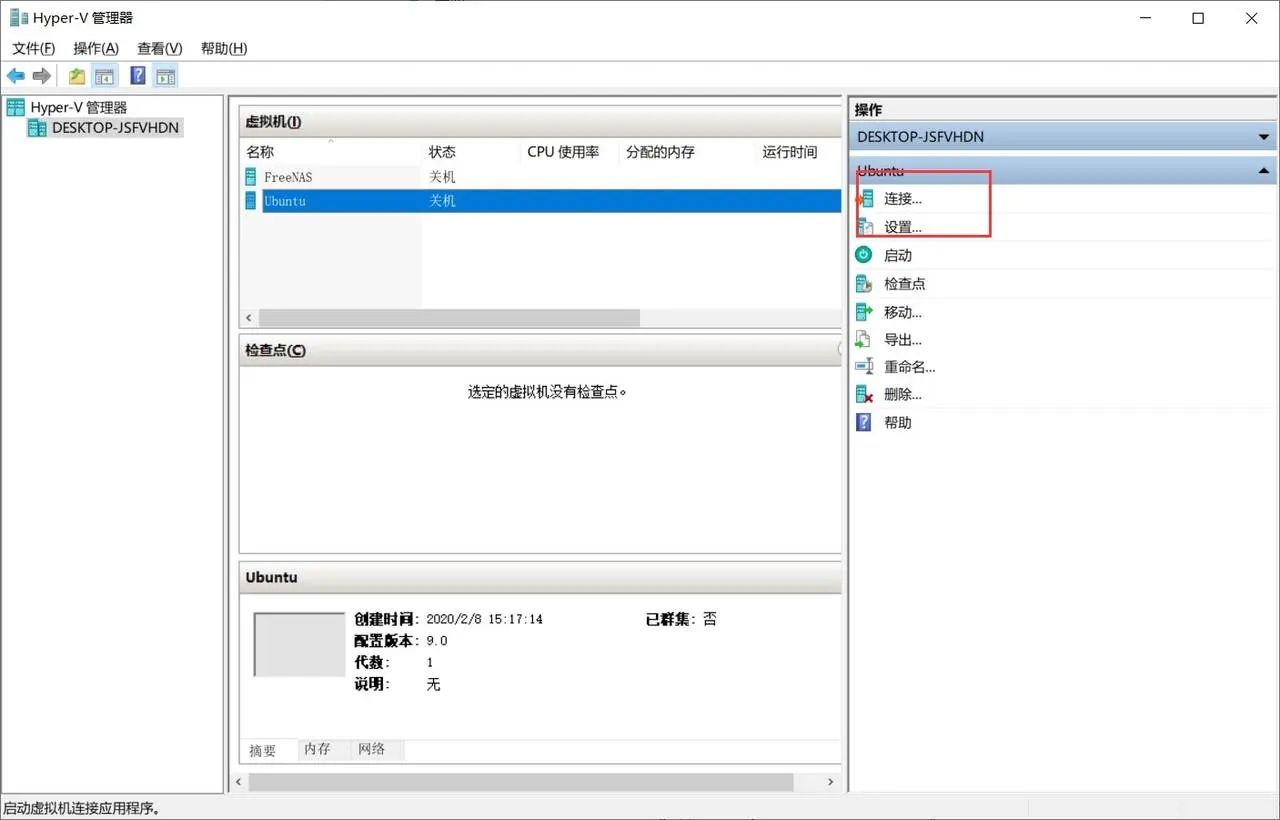Select the Ubuntu virtual machine row
1280x820 pixels.
pyautogui.click(x=541, y=201)
